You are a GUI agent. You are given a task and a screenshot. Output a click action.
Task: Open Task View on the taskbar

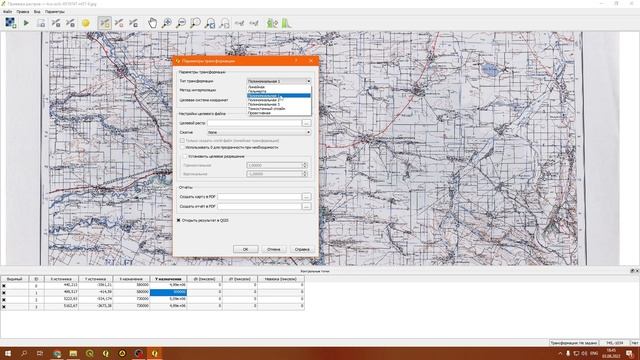click(x=40, y=353)
